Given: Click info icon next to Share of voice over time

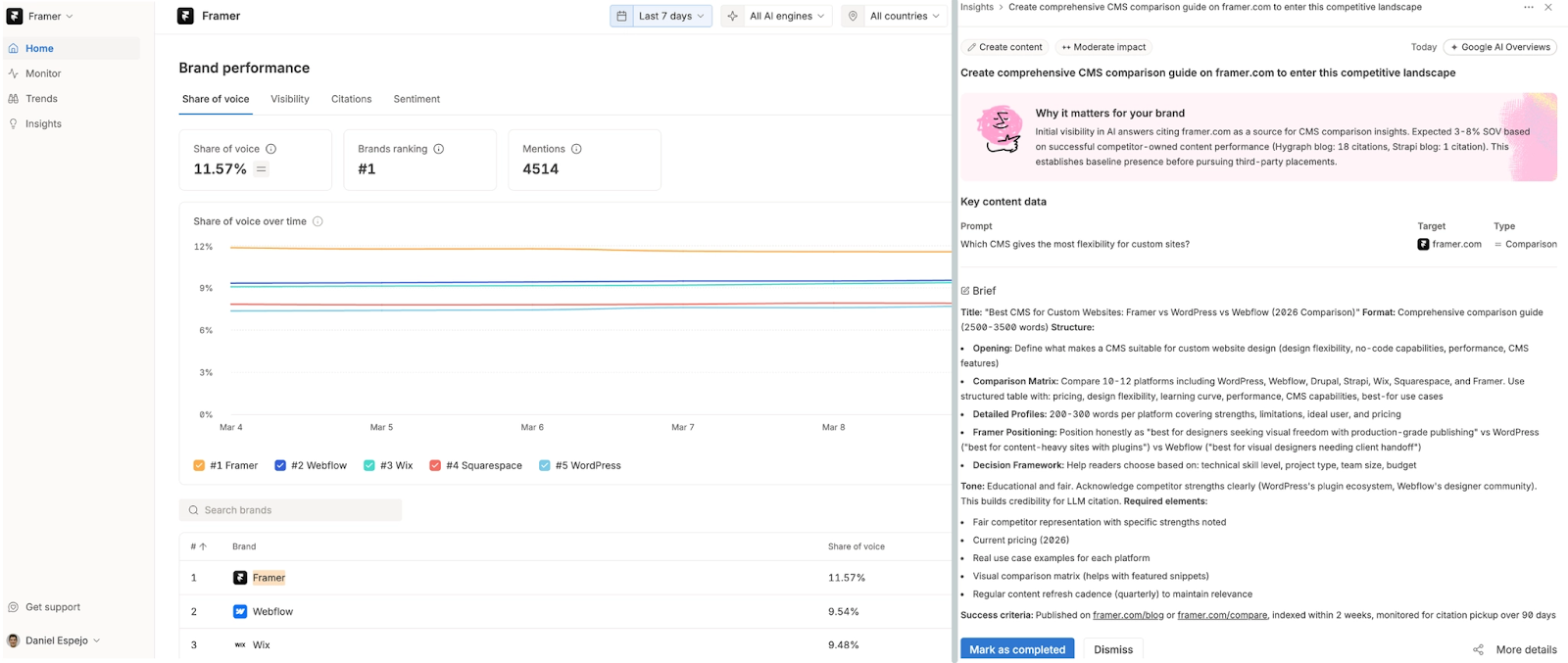Looking at the screenshot, I should pyautogui.click(x=318, y=221).
